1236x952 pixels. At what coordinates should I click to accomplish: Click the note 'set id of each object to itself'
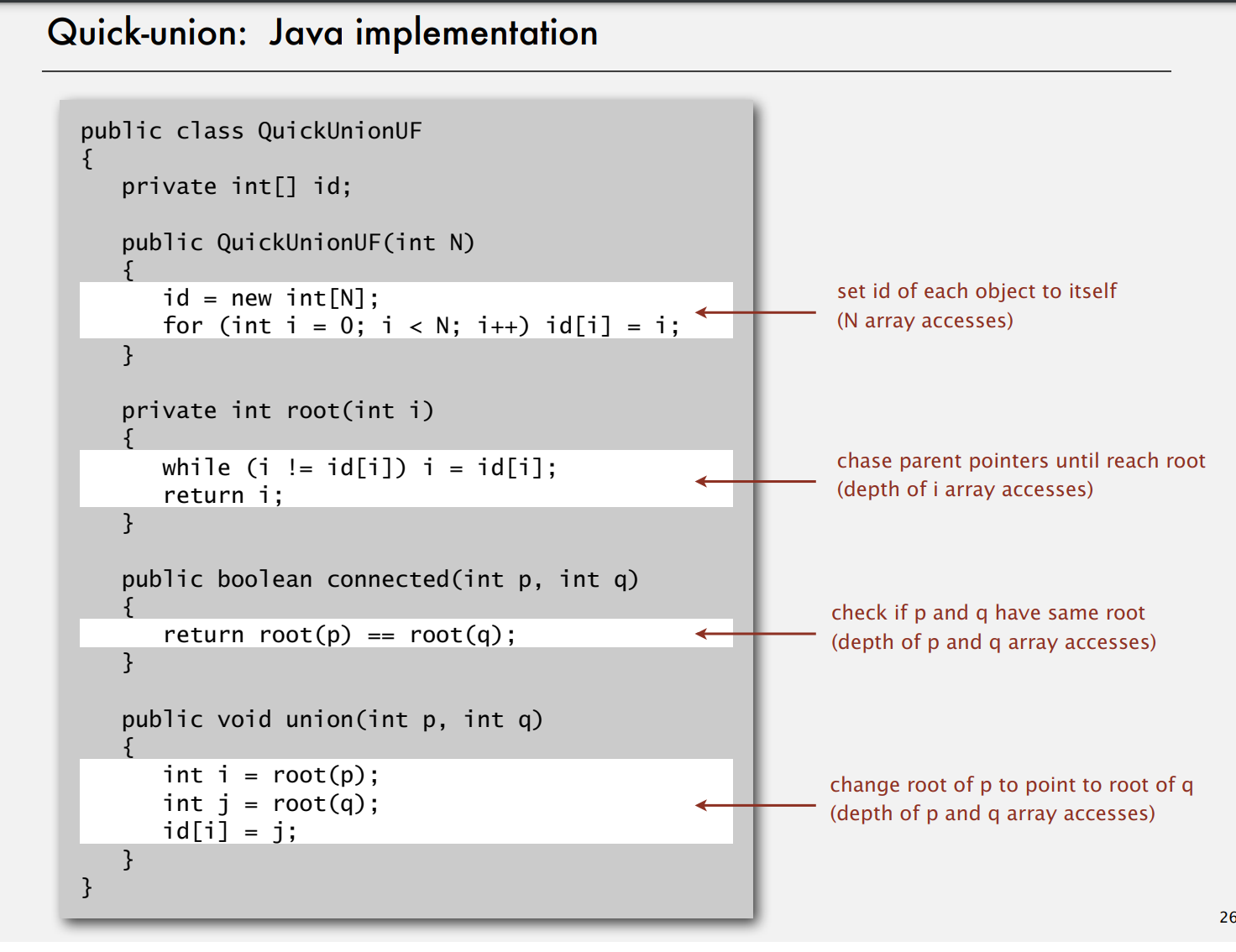point(977,291)
